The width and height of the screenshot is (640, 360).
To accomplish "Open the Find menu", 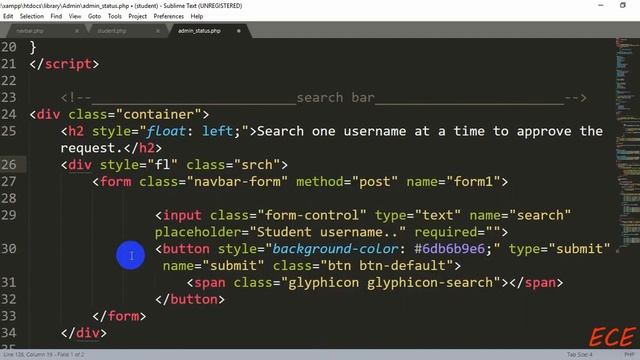I will coord(56,16).
